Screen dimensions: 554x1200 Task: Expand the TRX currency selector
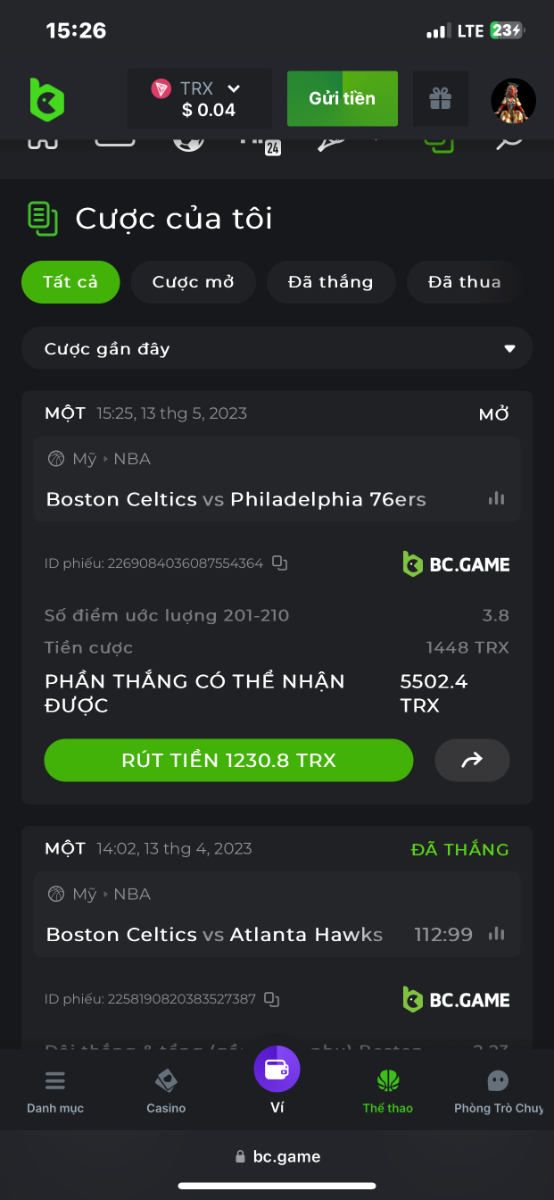(200, 98)
